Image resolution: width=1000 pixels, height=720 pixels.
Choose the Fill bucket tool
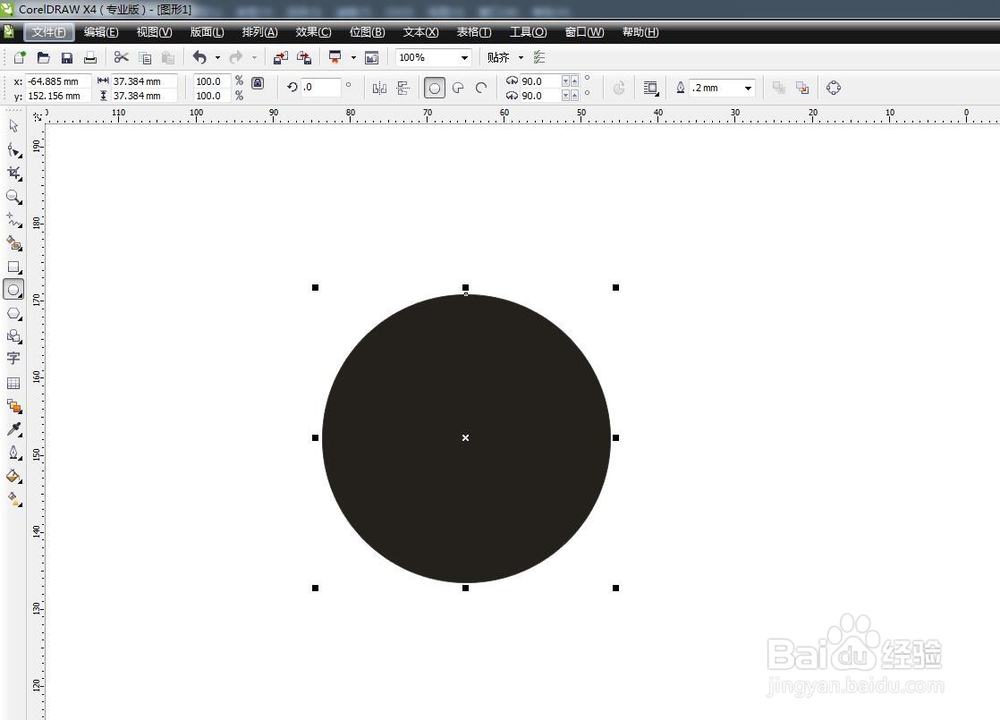(x=14, y=476)
